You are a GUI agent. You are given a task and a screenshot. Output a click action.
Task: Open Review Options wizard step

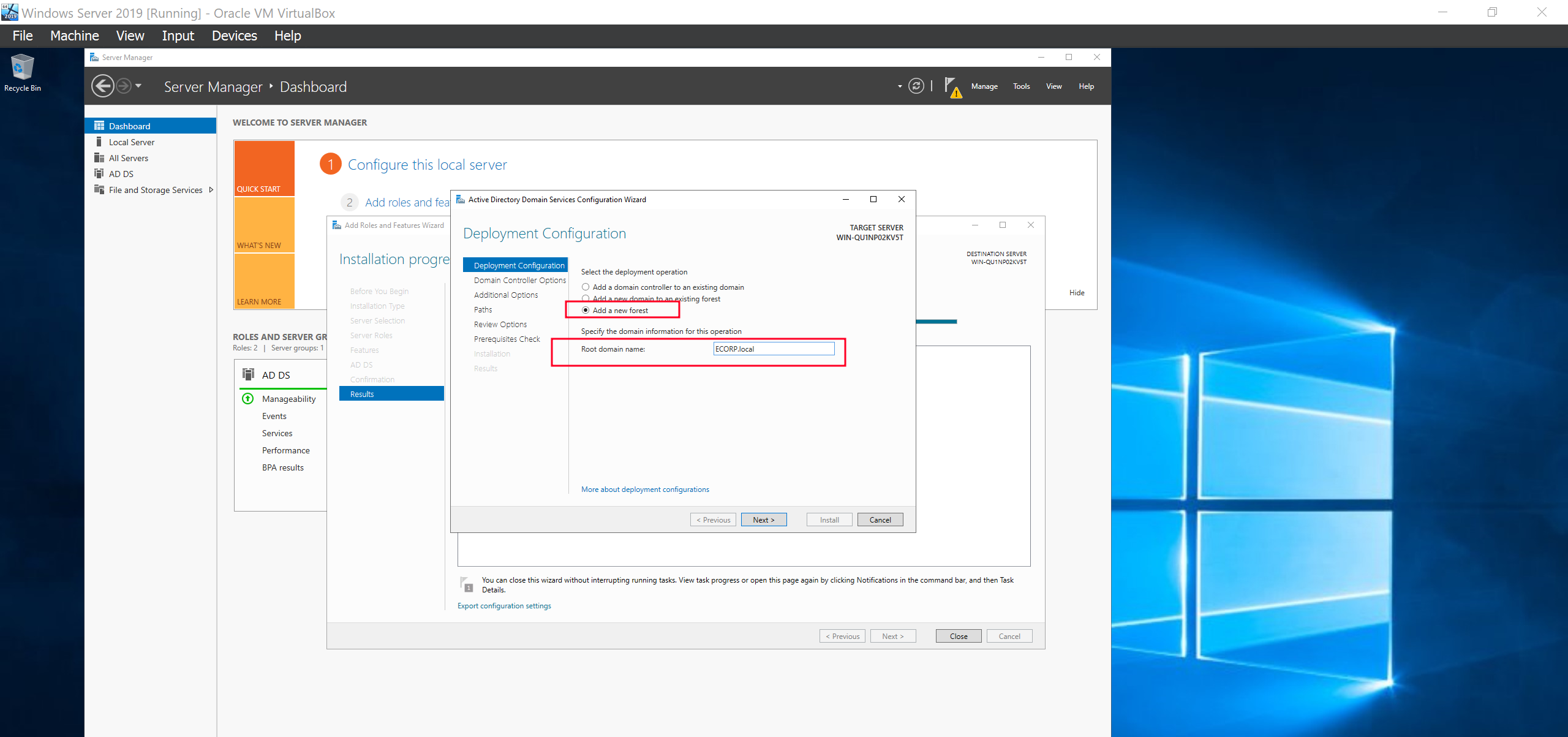[x=500, y=324]
